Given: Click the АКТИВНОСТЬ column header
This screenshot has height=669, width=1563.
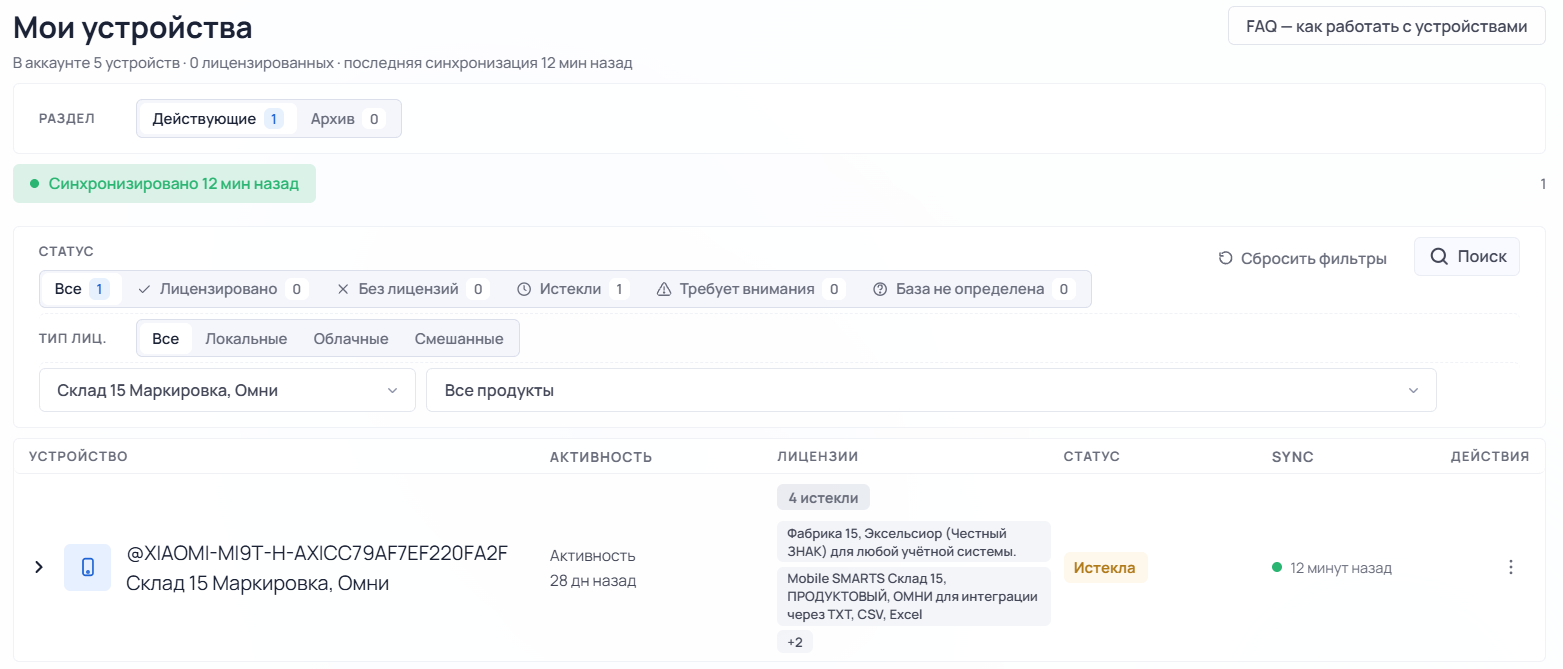Looking at the screenshot, I should [601, 457].
